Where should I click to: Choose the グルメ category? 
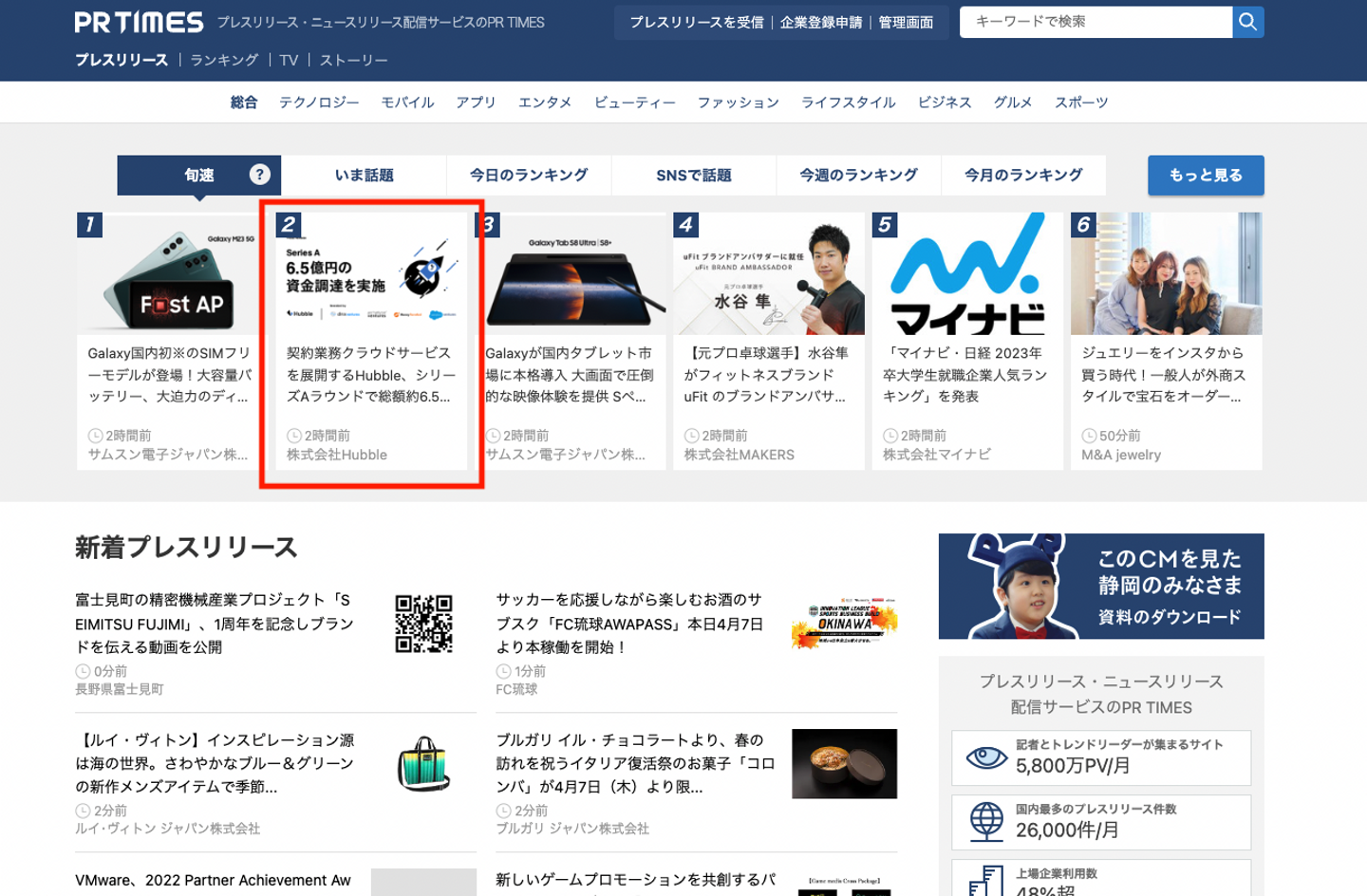[x=1013, y=103]
